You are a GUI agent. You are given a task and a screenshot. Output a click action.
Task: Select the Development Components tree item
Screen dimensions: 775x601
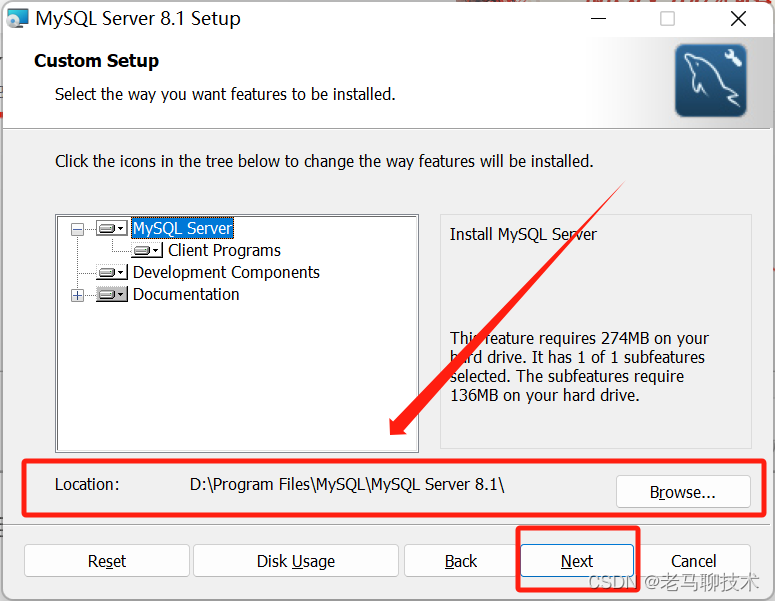click(x=226, y=272)
